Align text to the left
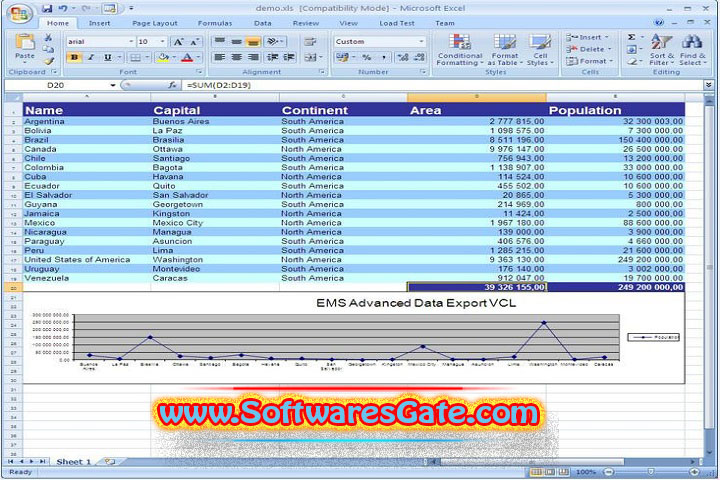Image resolution: width=720 pixels, height=480 pixels. click(220, 57)
